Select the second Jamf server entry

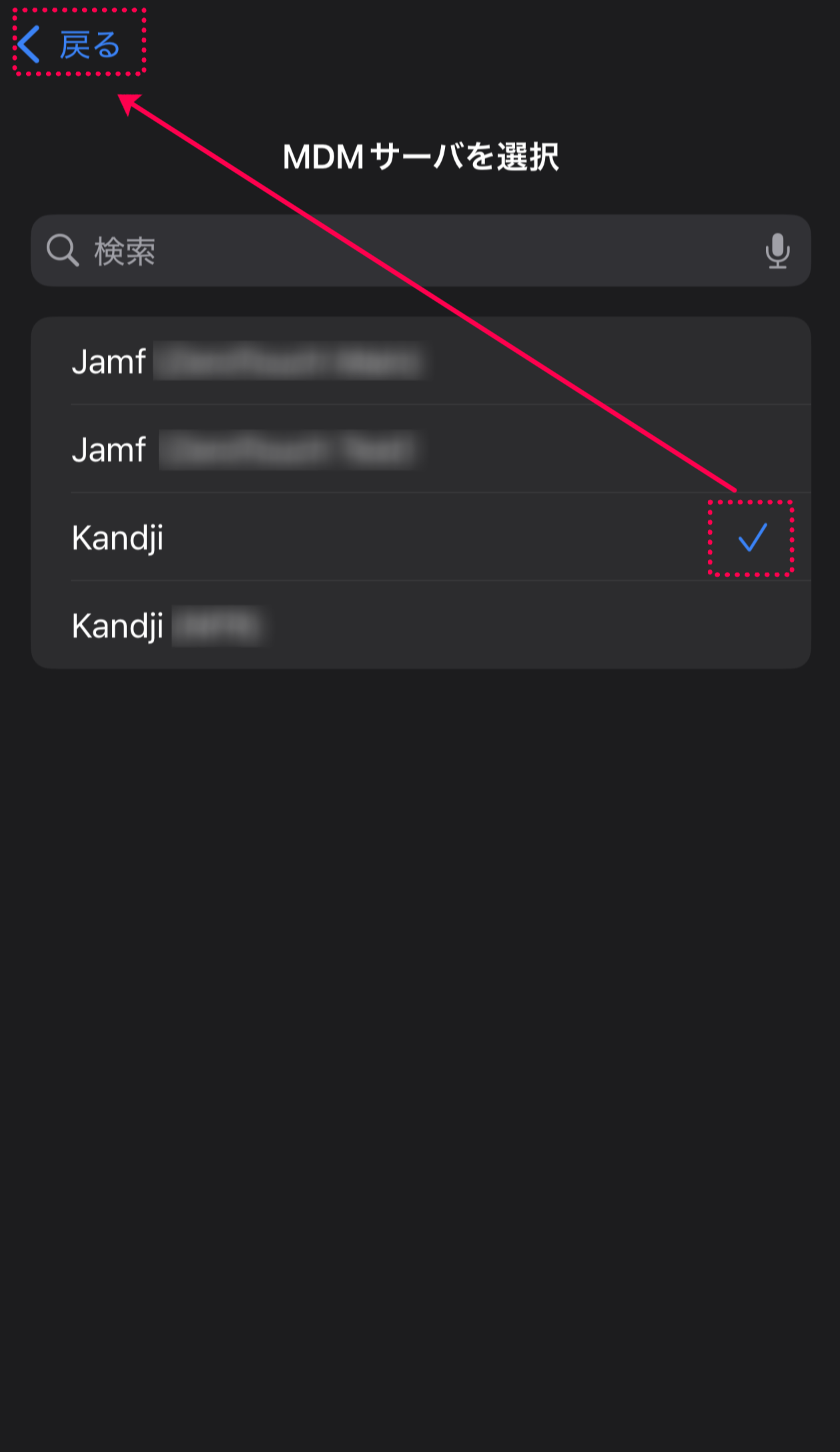(420, 449)
